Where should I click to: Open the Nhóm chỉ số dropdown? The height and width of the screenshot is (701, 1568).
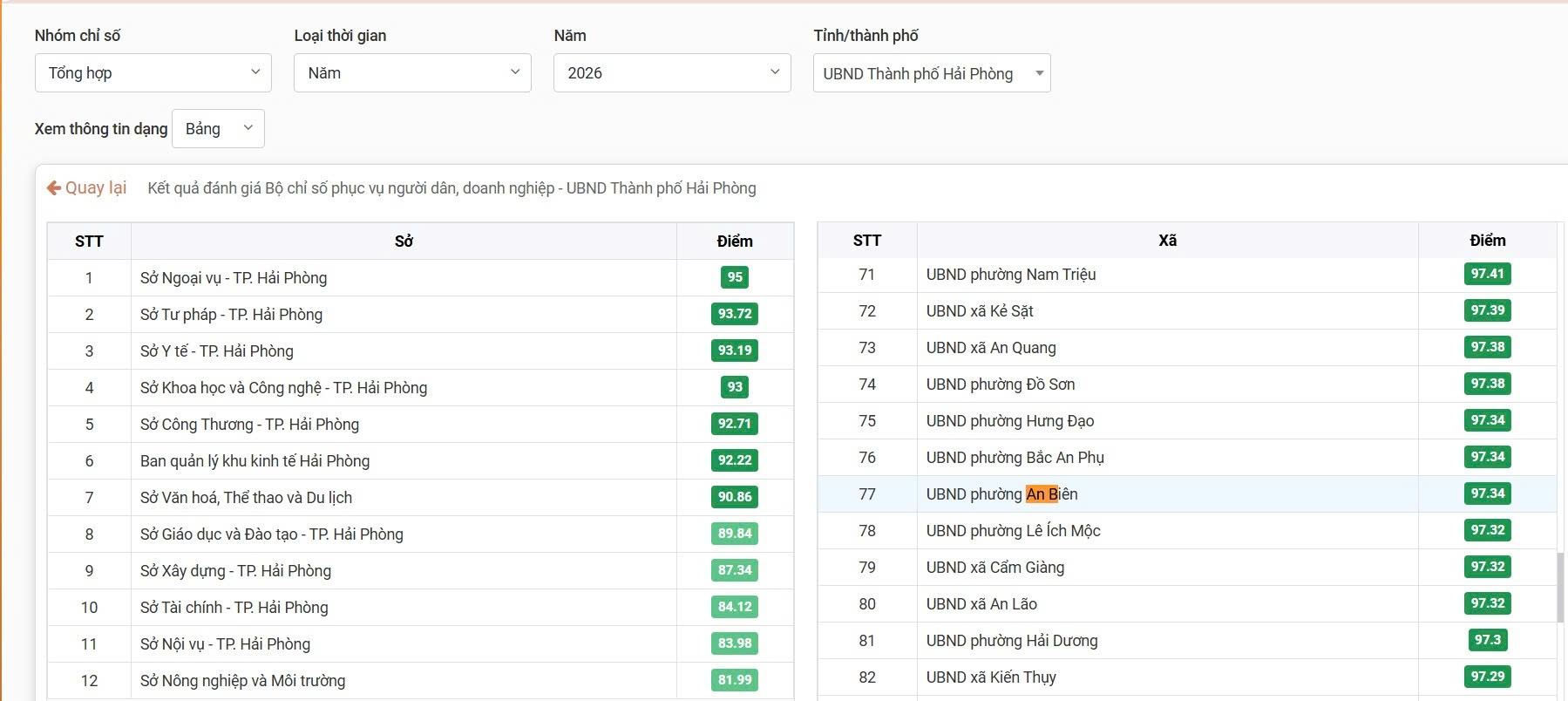coord(153,72)
